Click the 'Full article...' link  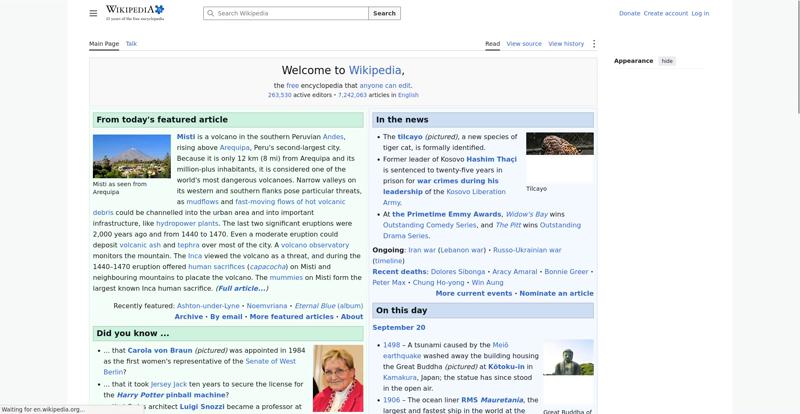tap(242, 288)
